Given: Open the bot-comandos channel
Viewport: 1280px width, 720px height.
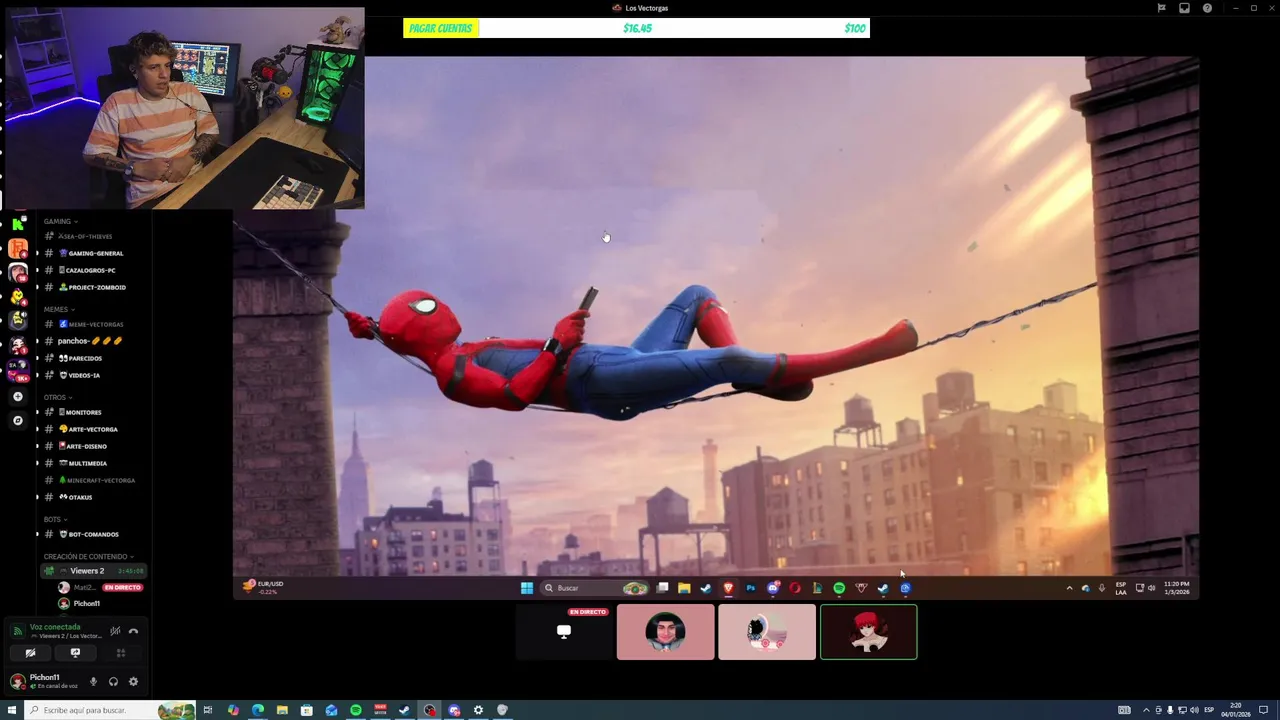Looking at the screenshot, I should tap(91, 534).
